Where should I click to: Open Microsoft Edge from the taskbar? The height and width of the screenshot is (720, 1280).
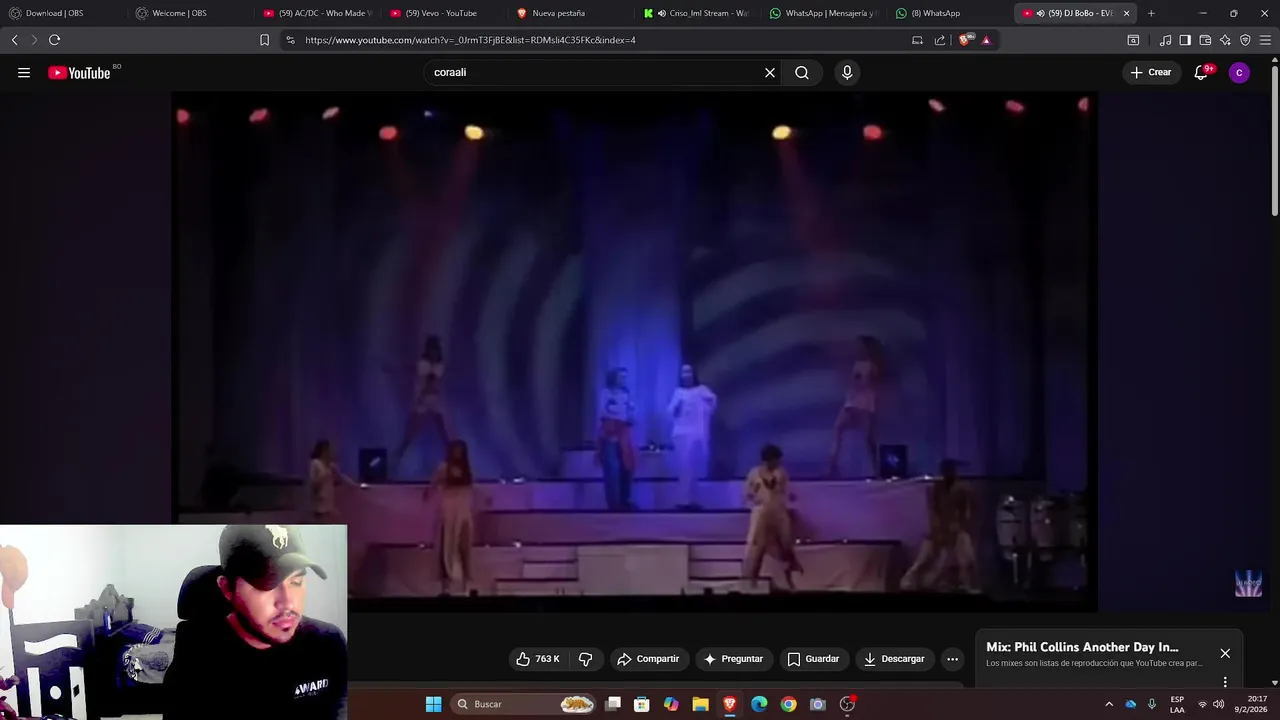pos(759,704)
